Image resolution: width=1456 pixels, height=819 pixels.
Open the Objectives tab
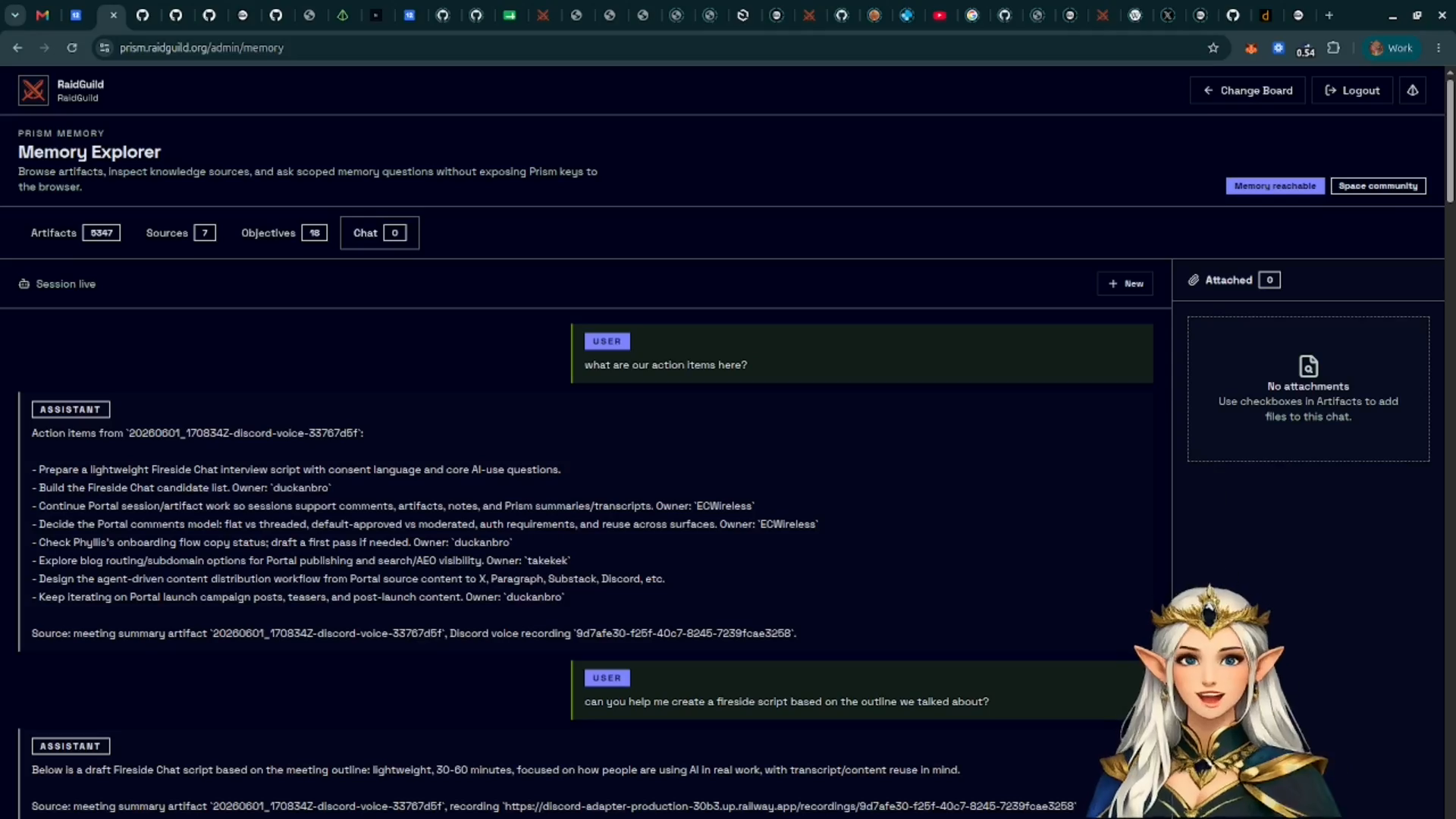[x=284, y=233]
